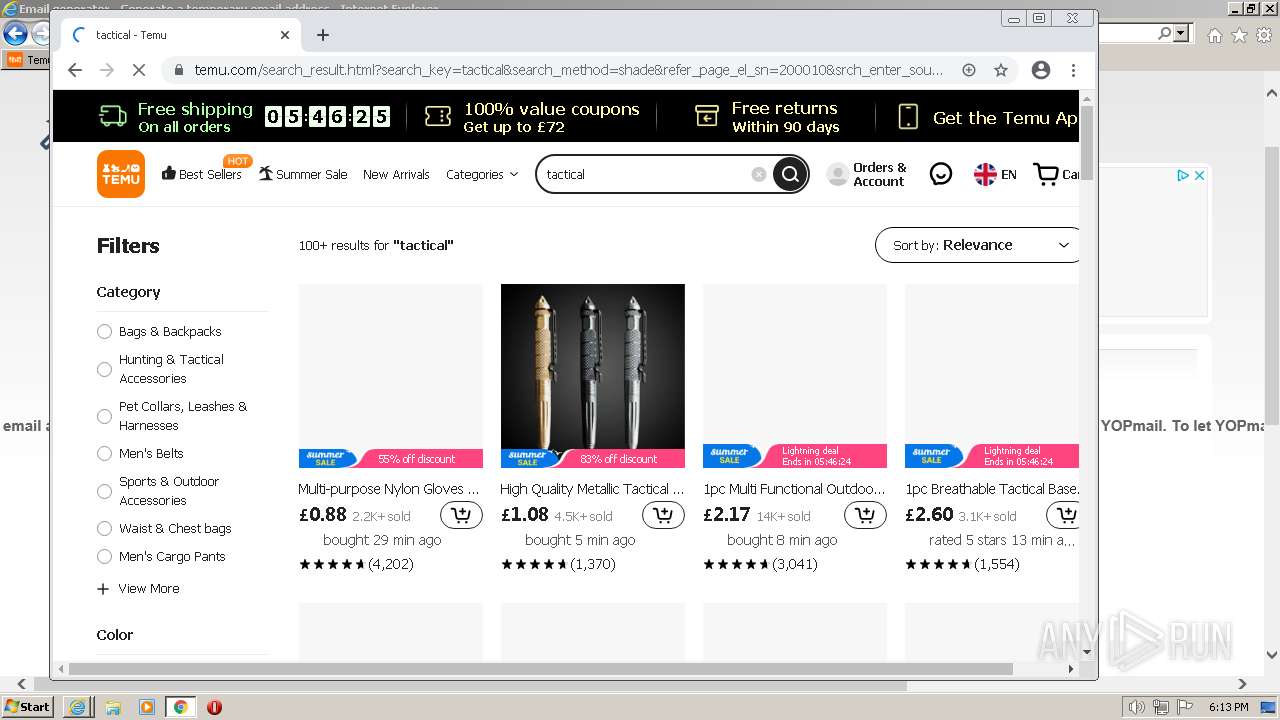Add High Quality Metallic Tactical item to cart
The height and width of the screenshot is (720, 1280).
(x=663, y=515)
